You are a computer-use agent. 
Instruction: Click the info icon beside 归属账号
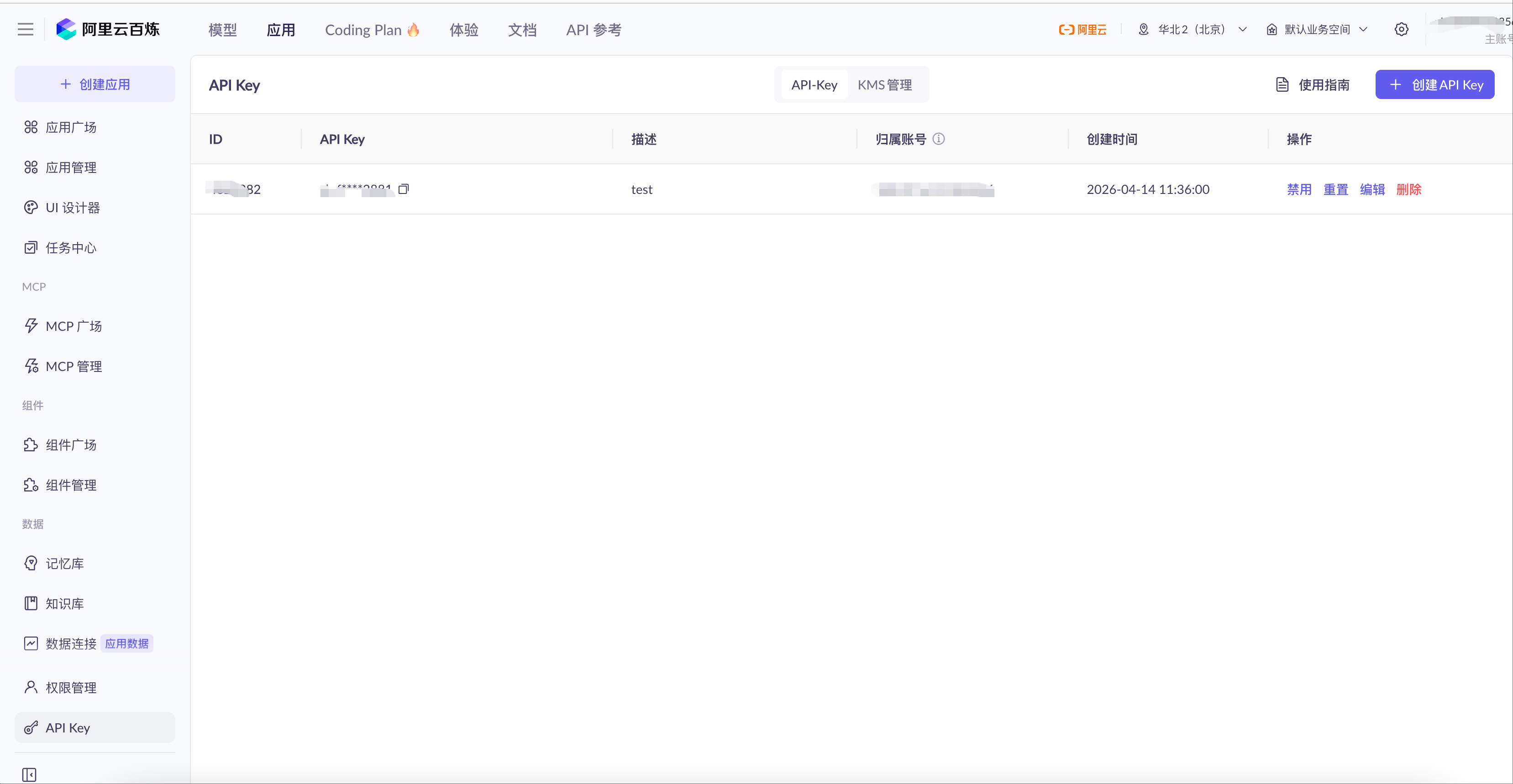[x=939, y=139]
